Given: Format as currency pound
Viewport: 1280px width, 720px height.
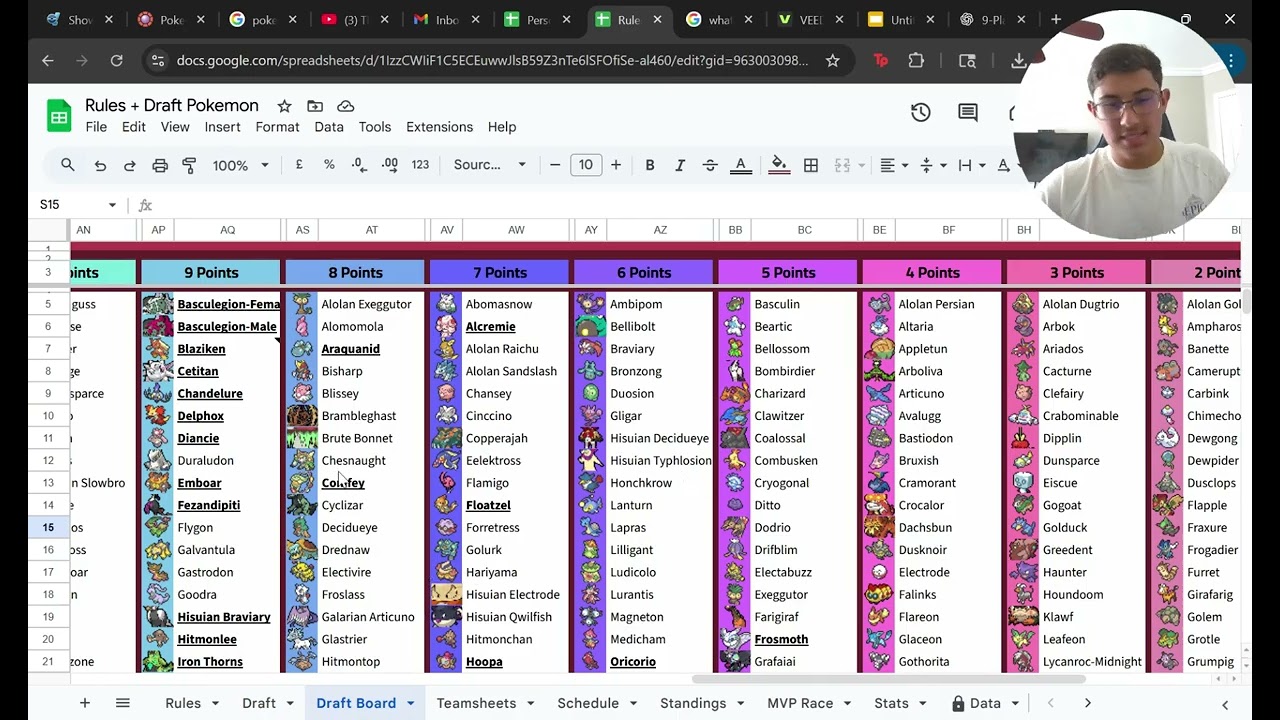Looking at the screenshot, I should point(299,165).
